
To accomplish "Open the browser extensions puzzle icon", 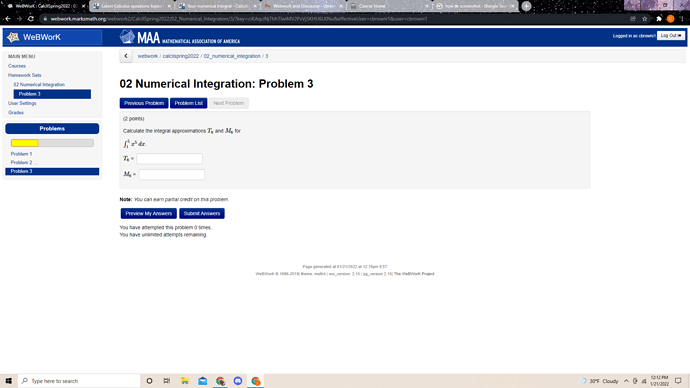I will pyautogui.click(x=659, y=18).
